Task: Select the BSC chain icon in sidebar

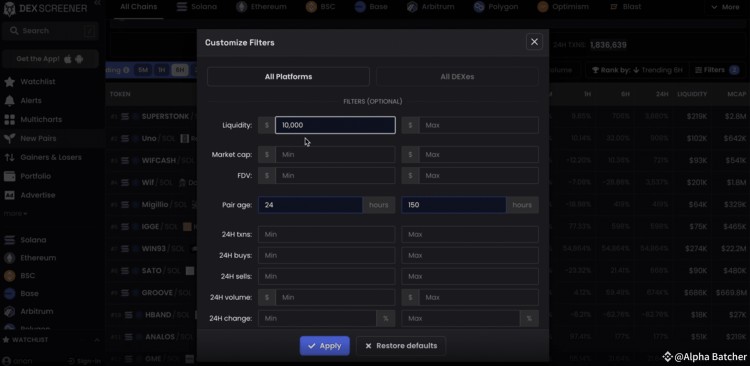Action: point(10,276)
